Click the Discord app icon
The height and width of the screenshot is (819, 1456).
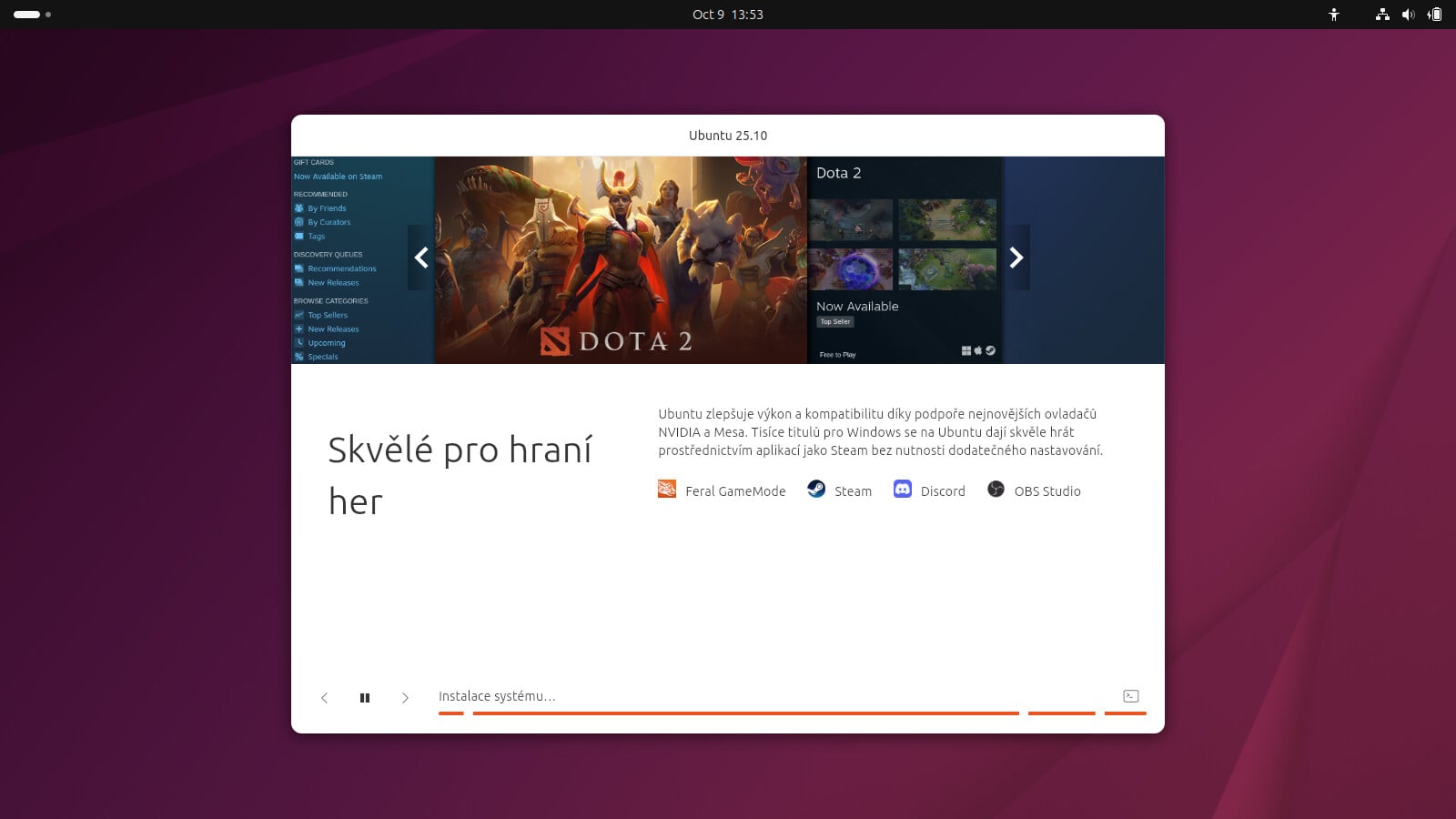(x=903, y=490)
